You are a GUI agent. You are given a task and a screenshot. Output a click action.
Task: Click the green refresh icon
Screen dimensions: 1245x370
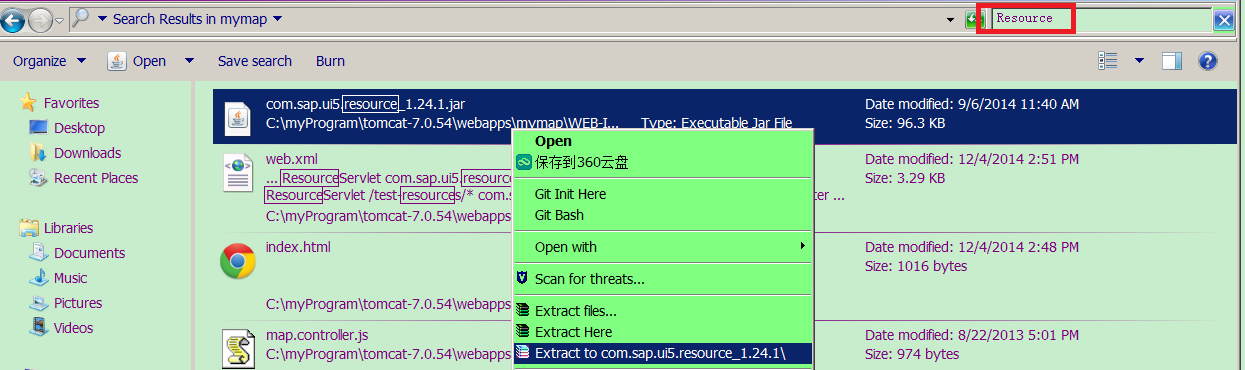pyautogui.click(x=975, y=19)
